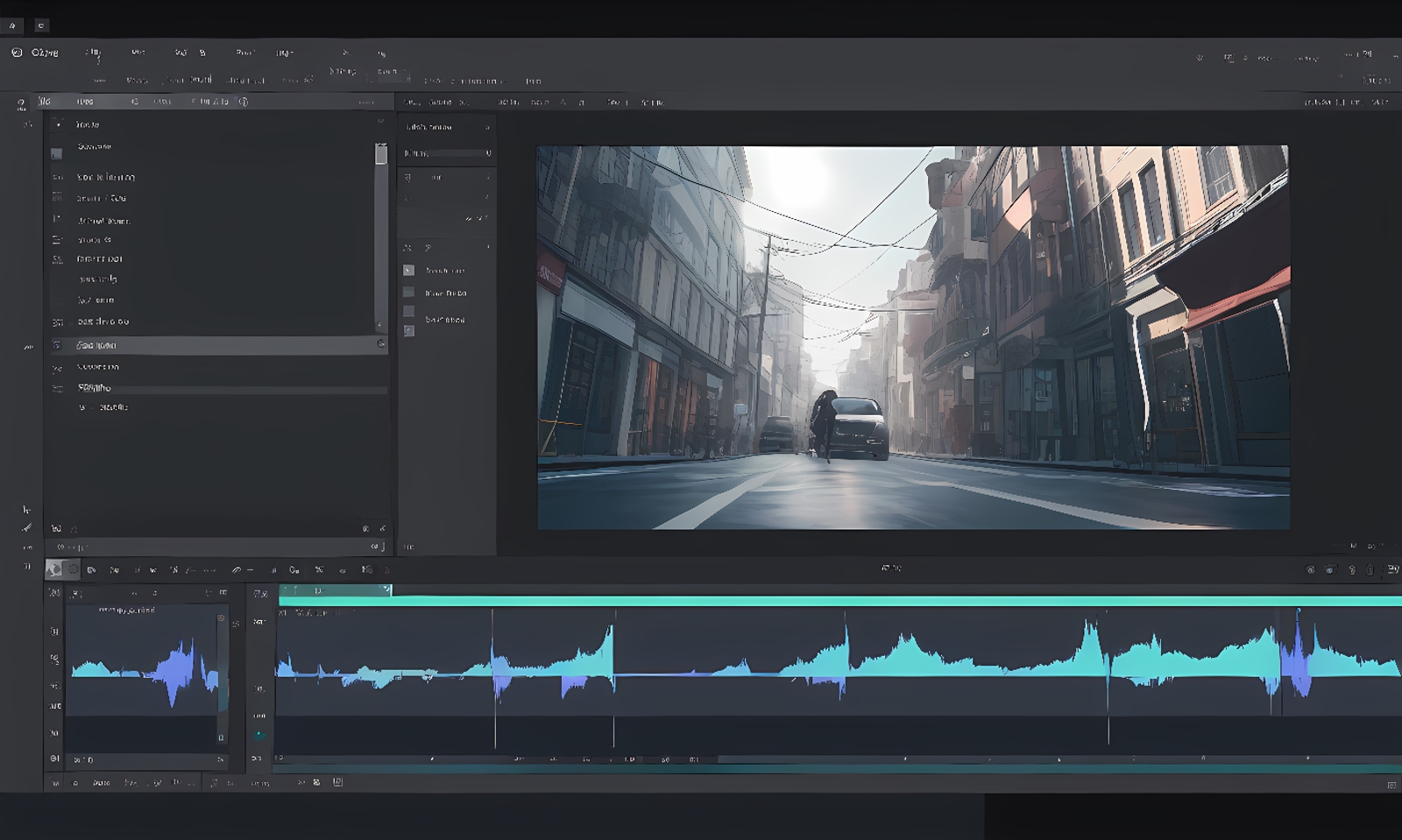Screen dimensions: 1402x840
Task: Click the street scene video preview
Action: (912, 337)
